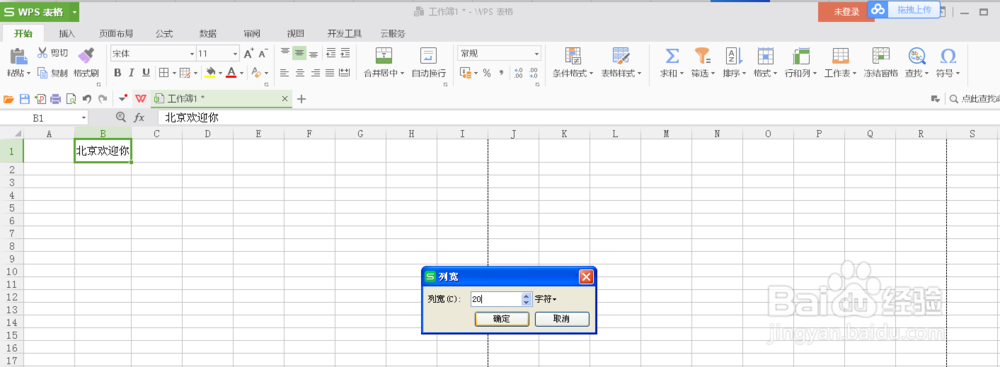Screen dimensions: 1000x367
Task: Click the zoom magnifier beside the fx icon
Action: (121, 117)
